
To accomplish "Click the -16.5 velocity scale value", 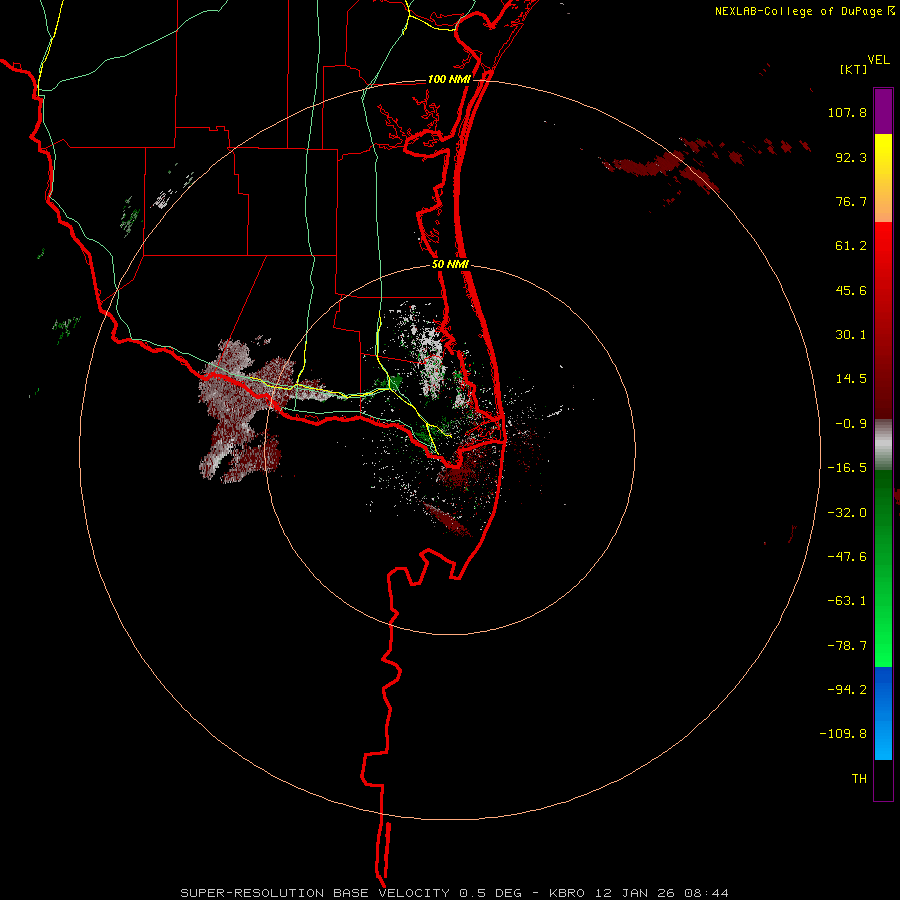I will click(x=847, y=468).
